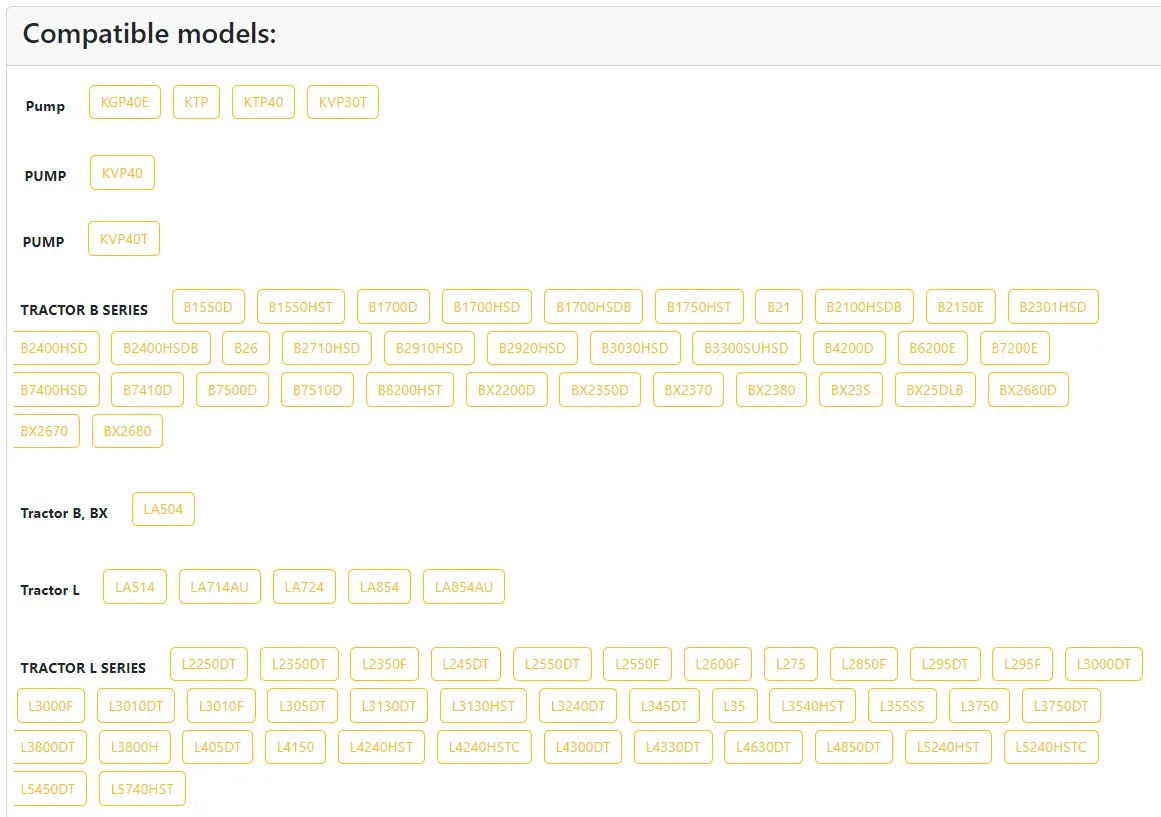Image resolution: width=1161 pixels, height=817 pixels.
Task: Click the KGP40E pump model tag
Action: pos(125,102)
